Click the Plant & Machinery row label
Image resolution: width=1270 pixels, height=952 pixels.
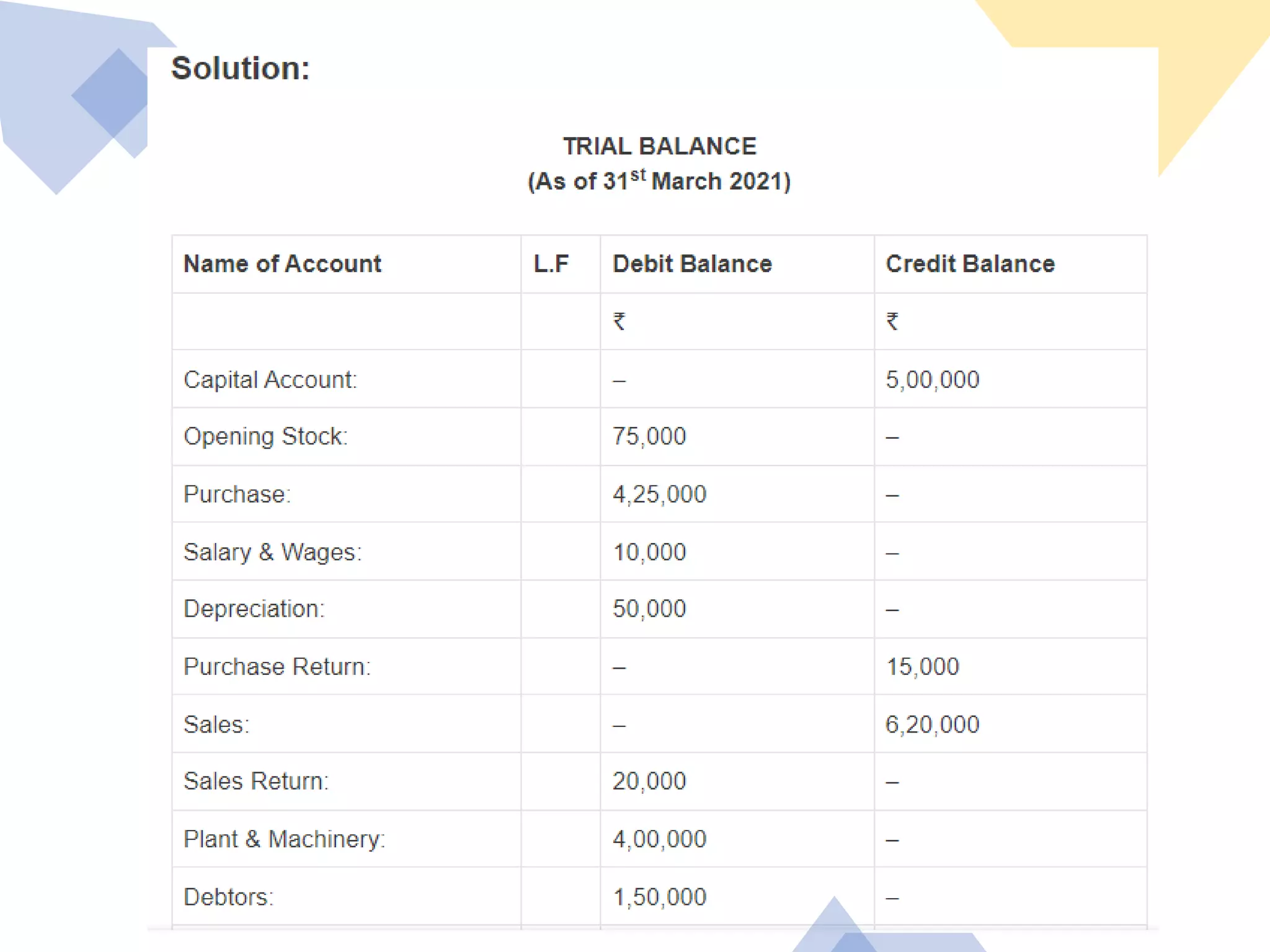[x=284, y=839]
